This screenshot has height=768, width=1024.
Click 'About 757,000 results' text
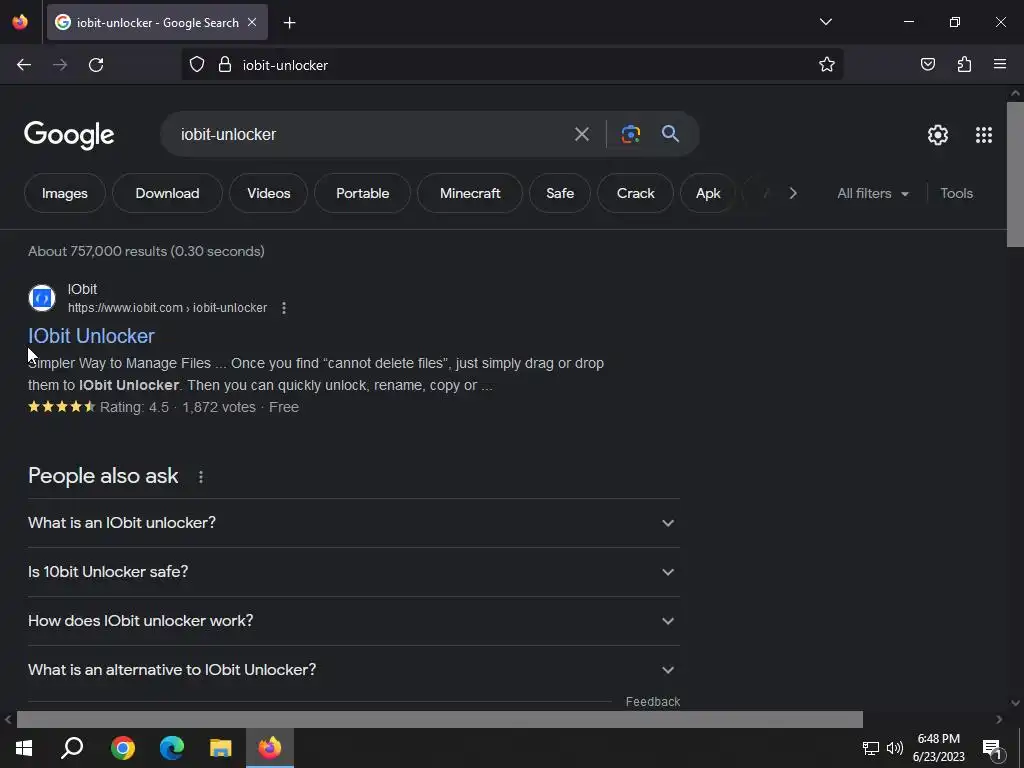click(146, 251)
